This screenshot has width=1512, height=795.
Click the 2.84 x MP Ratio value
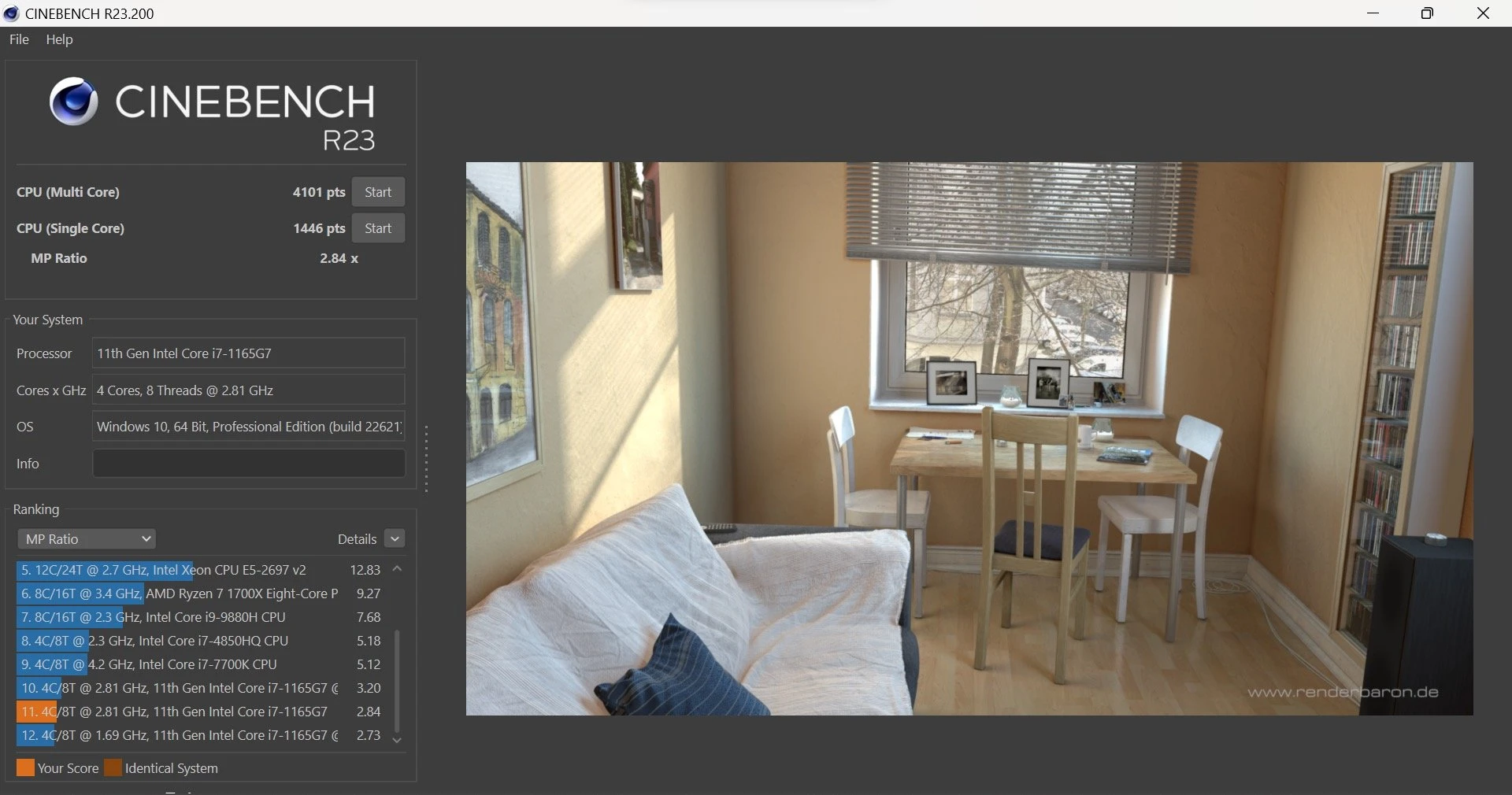339,258
